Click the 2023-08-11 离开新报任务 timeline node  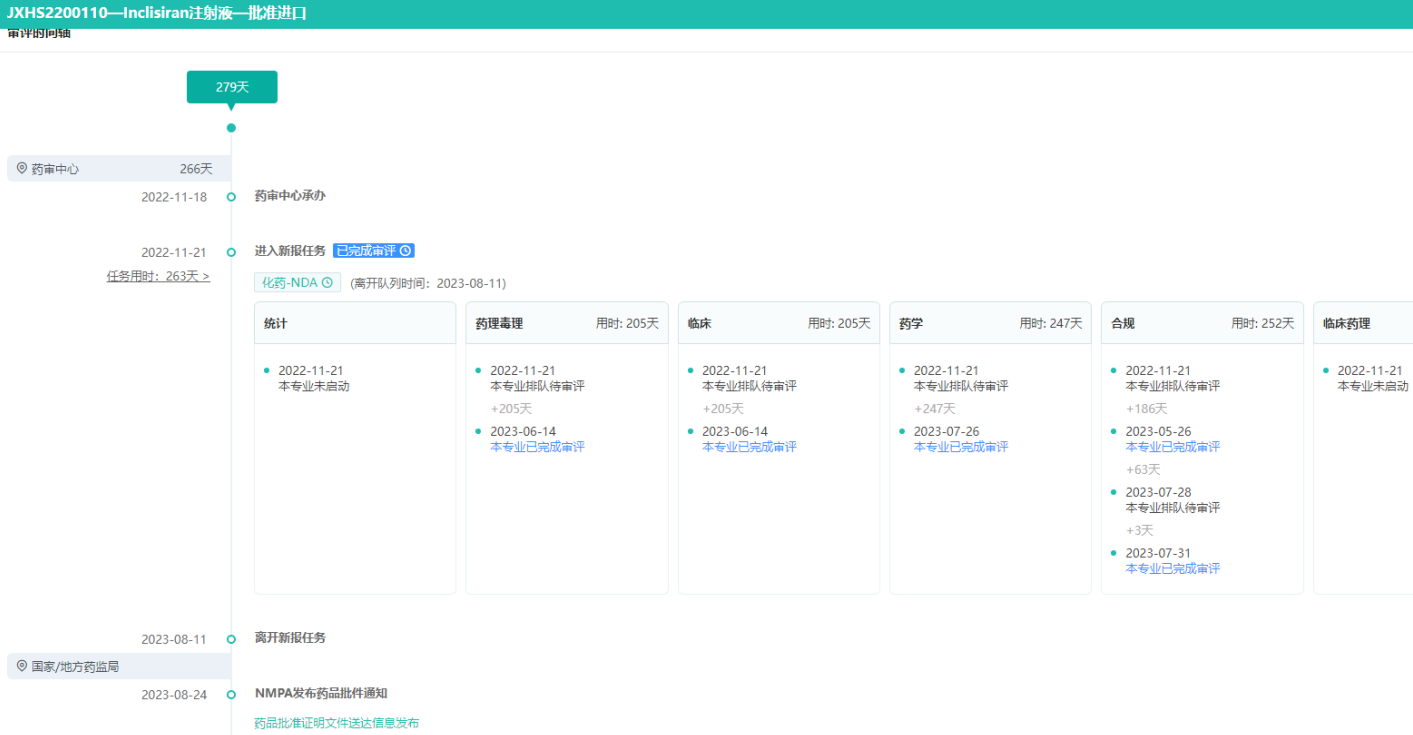231,639
